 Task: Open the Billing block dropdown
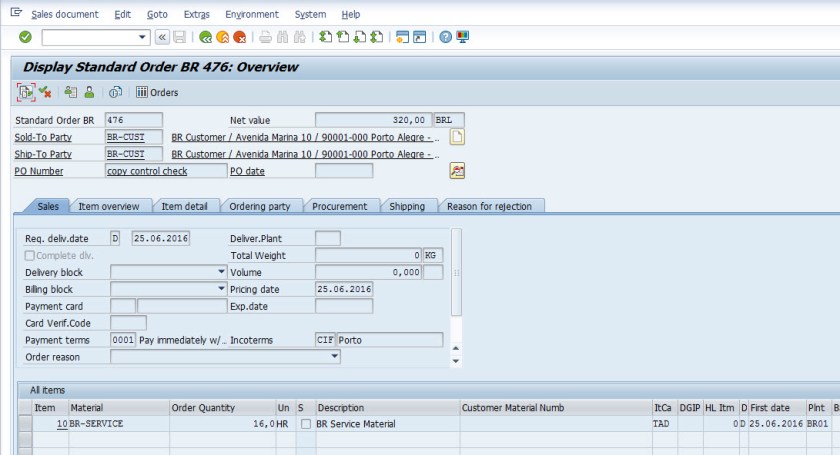221,289
